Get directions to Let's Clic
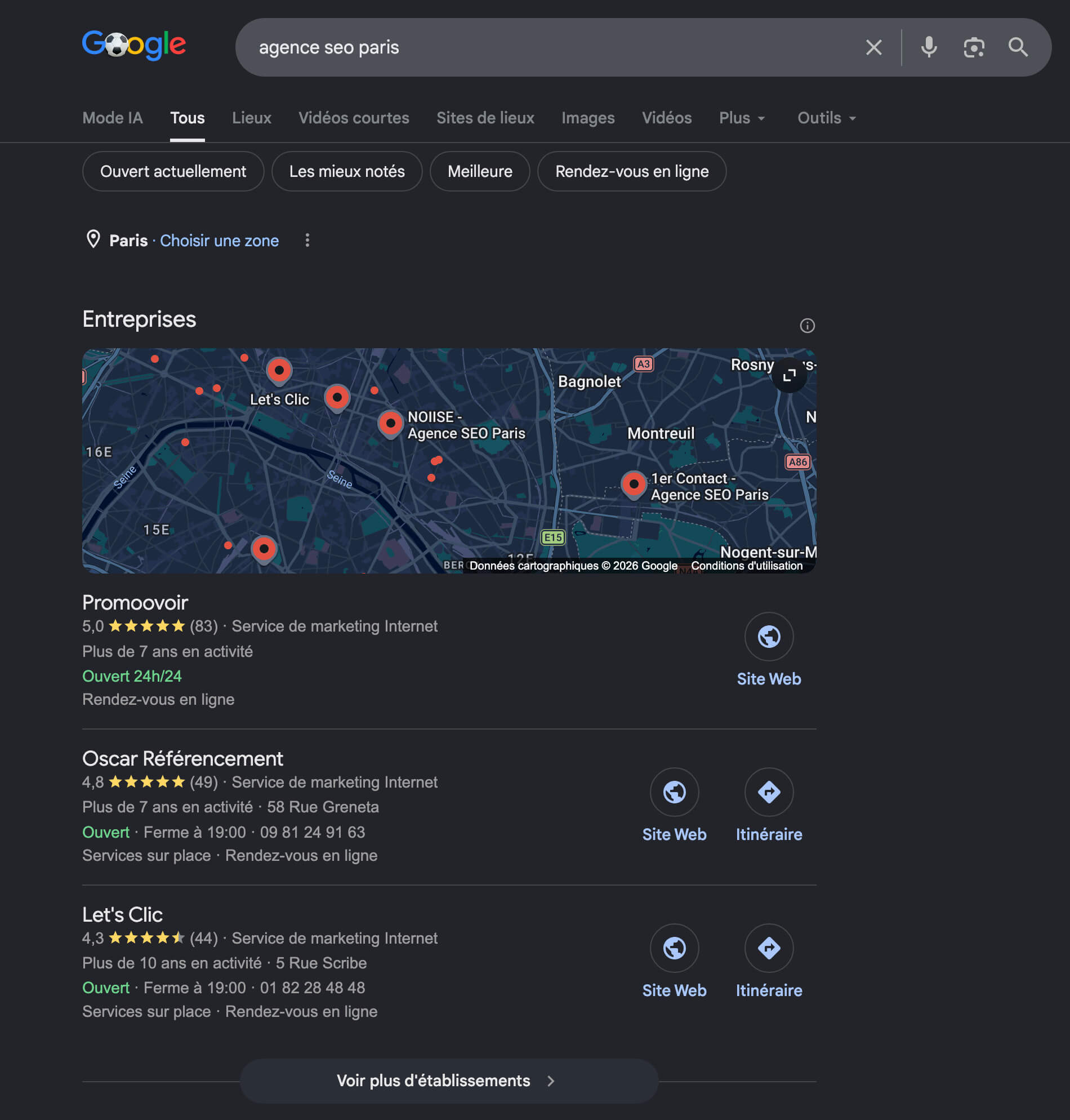Image resolution: width=1070 pixels, height=1120 pixels. [x=769, y=948]
